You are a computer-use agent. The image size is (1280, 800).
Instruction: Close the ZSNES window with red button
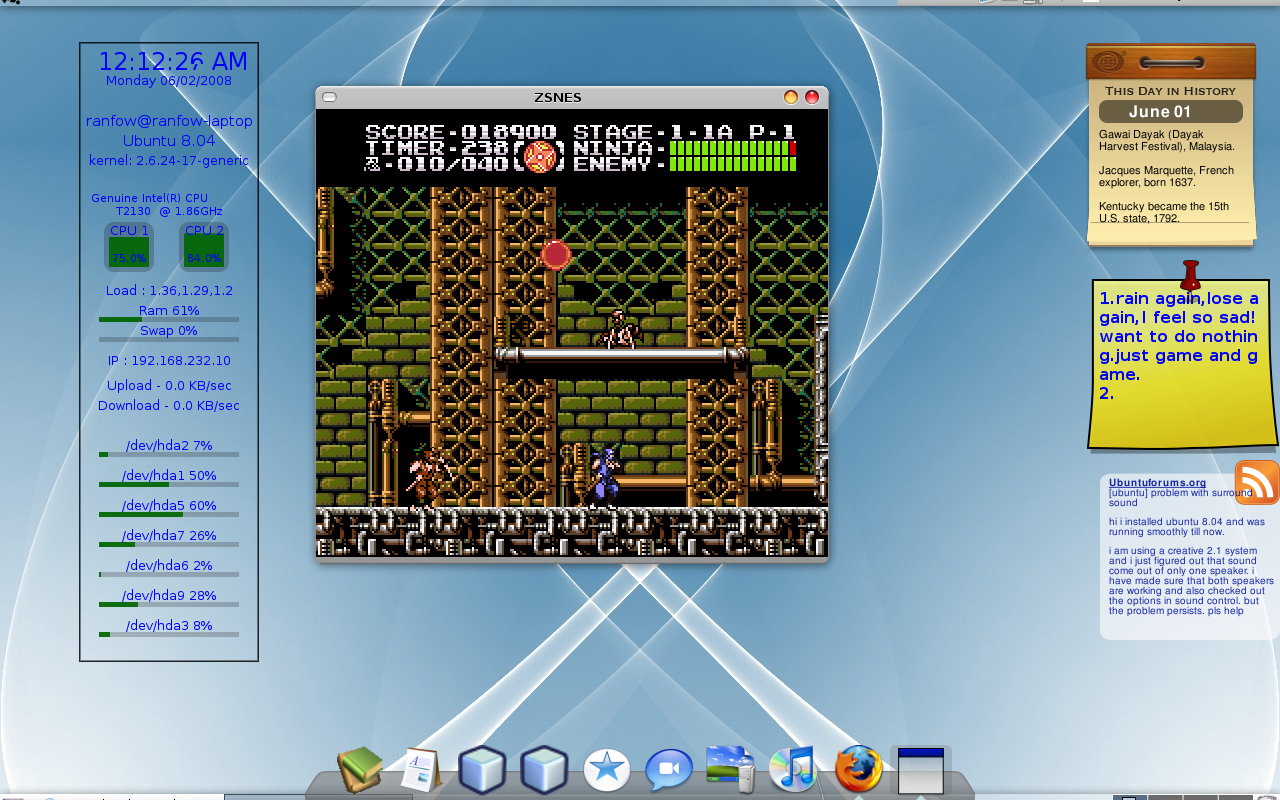[812, 97]
